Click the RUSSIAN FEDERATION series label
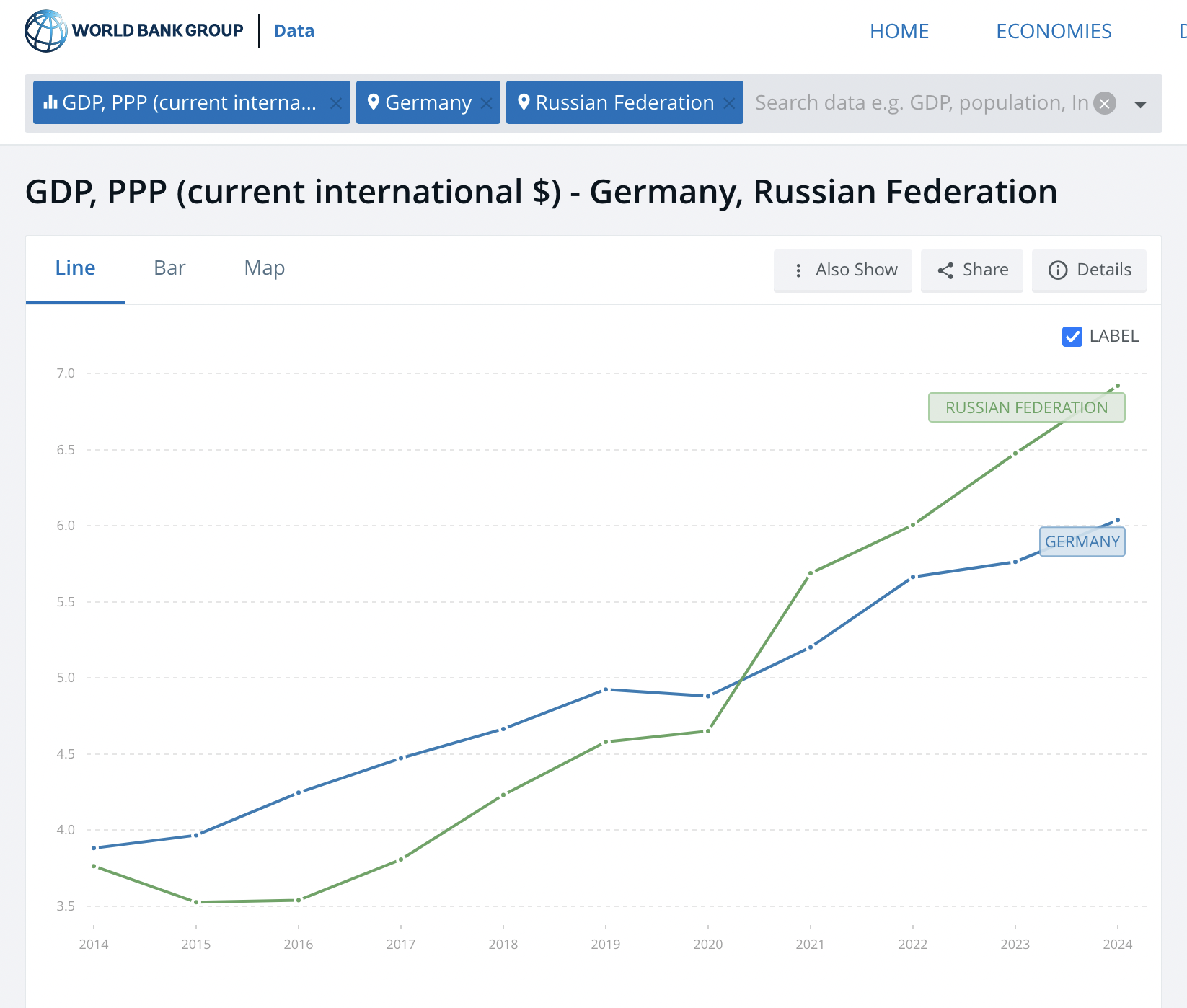 point(1027,407)
